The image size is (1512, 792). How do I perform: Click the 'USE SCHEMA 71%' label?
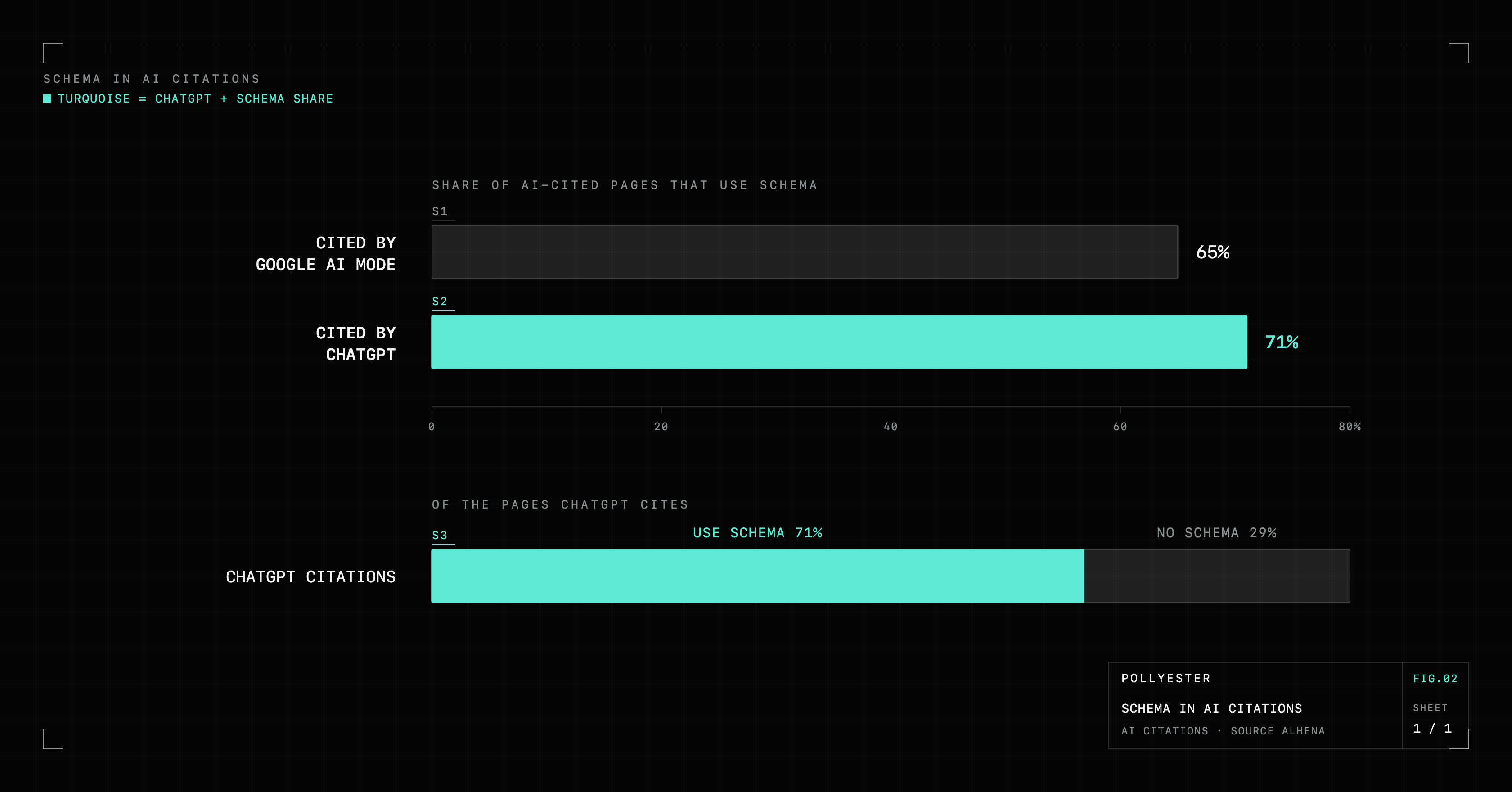pyautogui.click(x=757, y=533)
